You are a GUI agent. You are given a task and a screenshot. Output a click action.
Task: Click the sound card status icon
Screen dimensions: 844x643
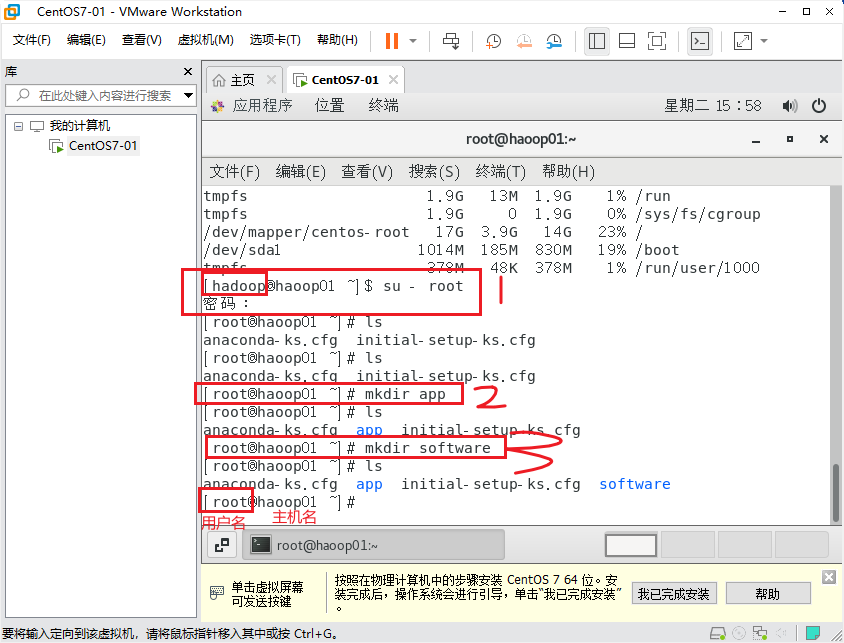point(780,633)
